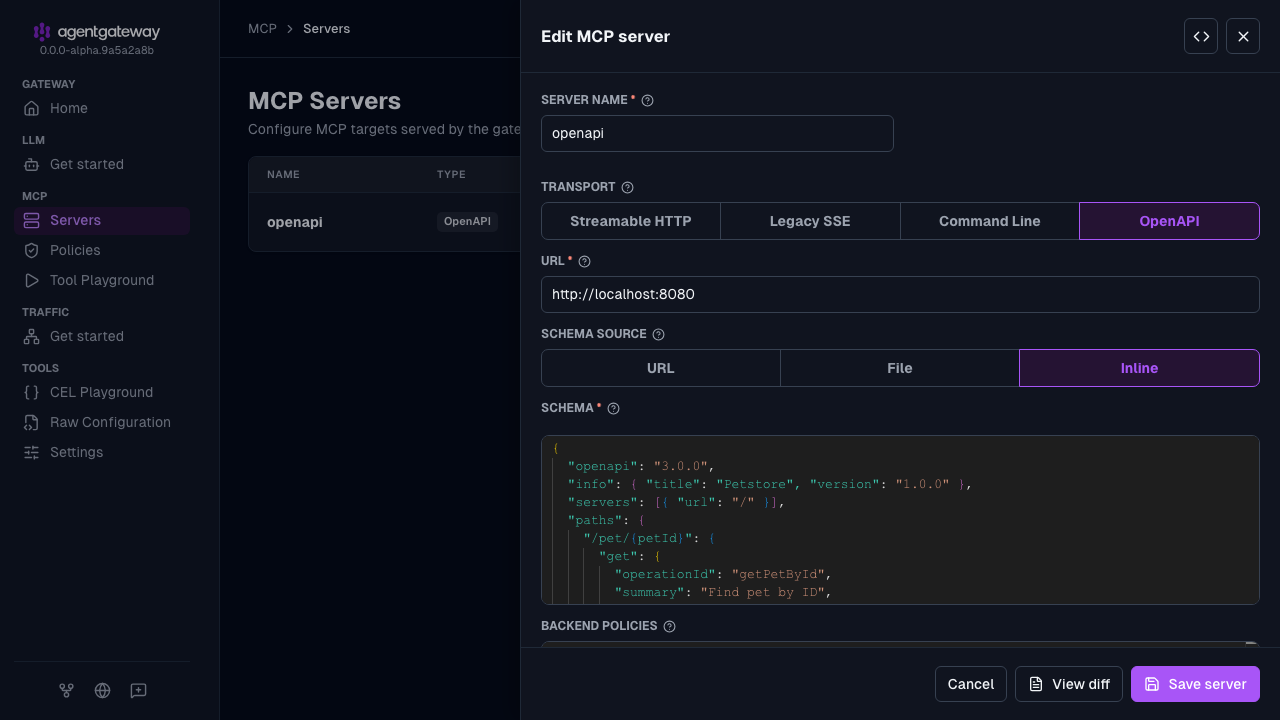Viewport: 1280px width, 720px height.
Task: Show help for Server Name field
Action: pyautogui.click(x=647, y=100)
